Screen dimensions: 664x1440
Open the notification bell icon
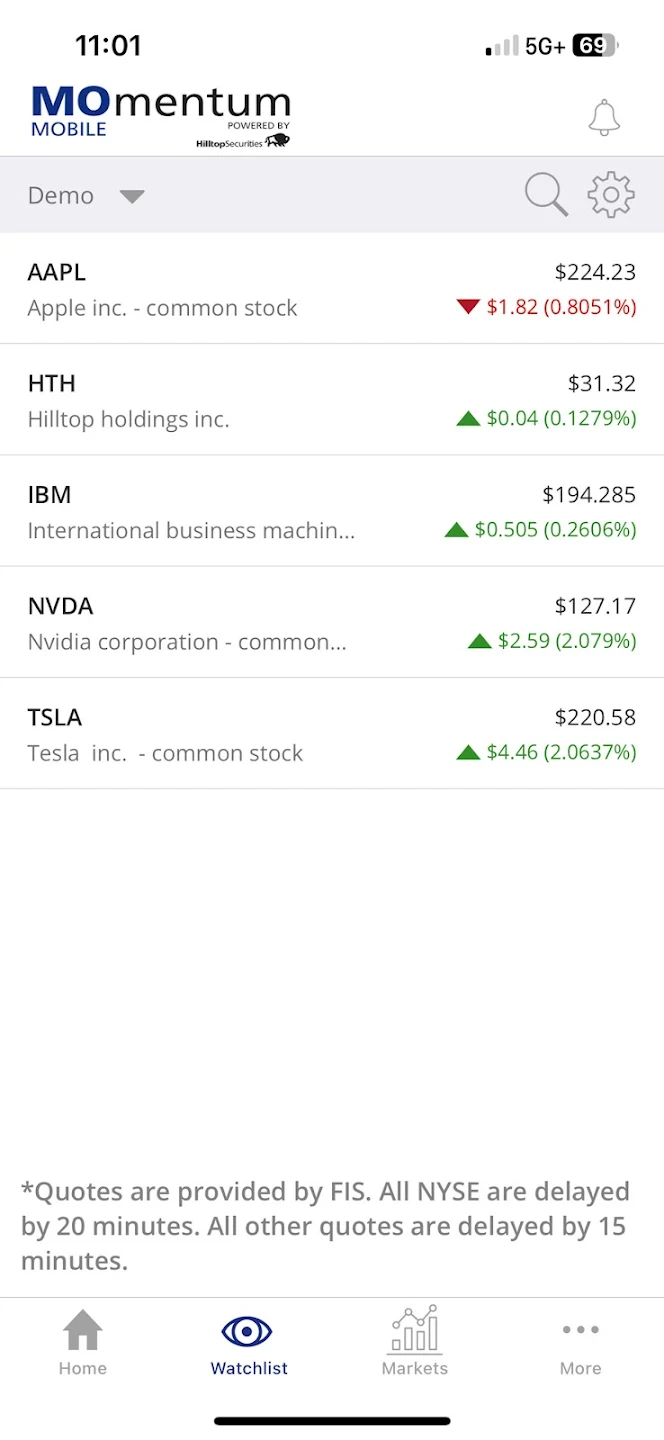[x=604, y=117]
